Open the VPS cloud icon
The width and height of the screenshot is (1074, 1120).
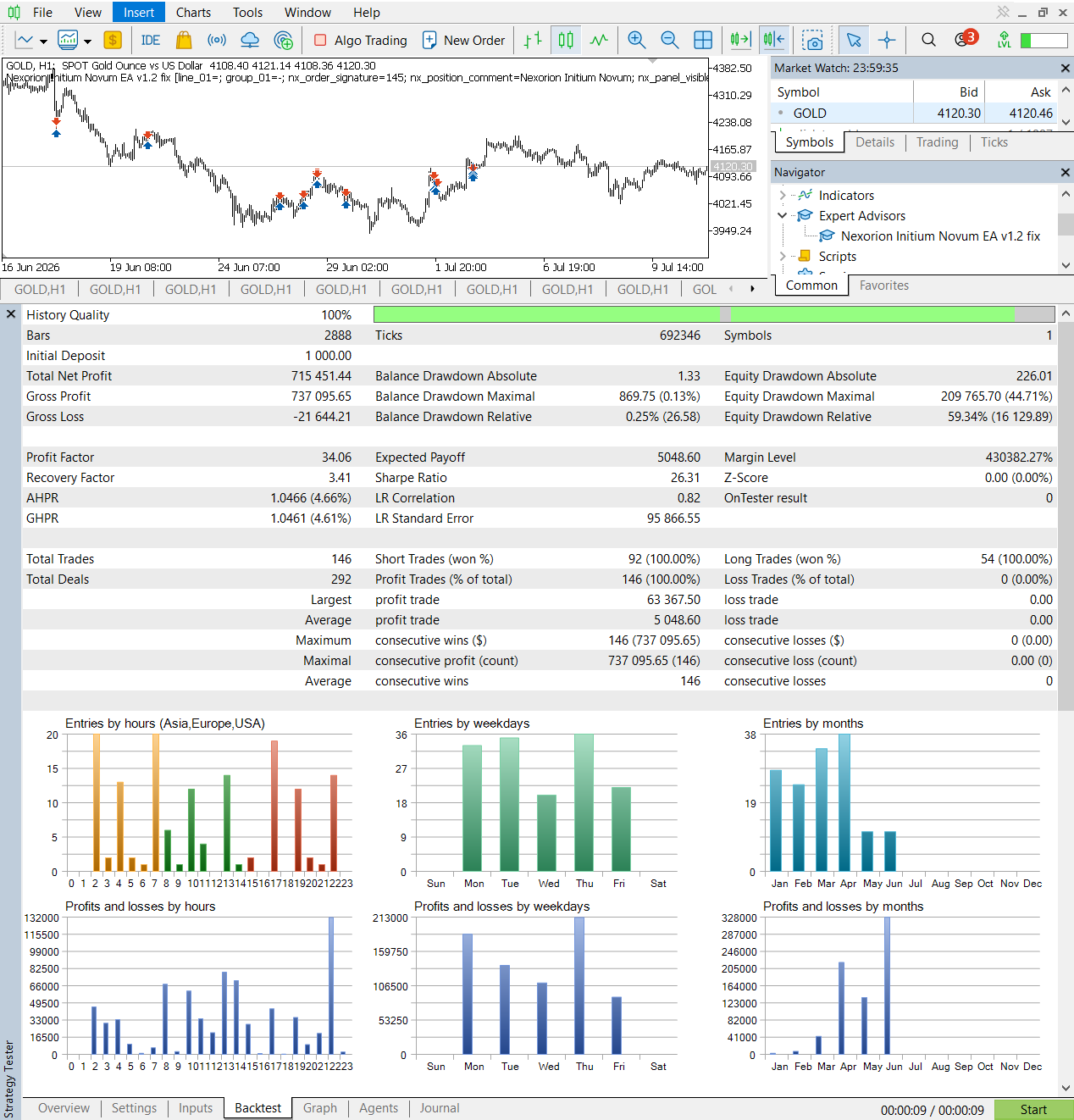[x=250, y=40]
